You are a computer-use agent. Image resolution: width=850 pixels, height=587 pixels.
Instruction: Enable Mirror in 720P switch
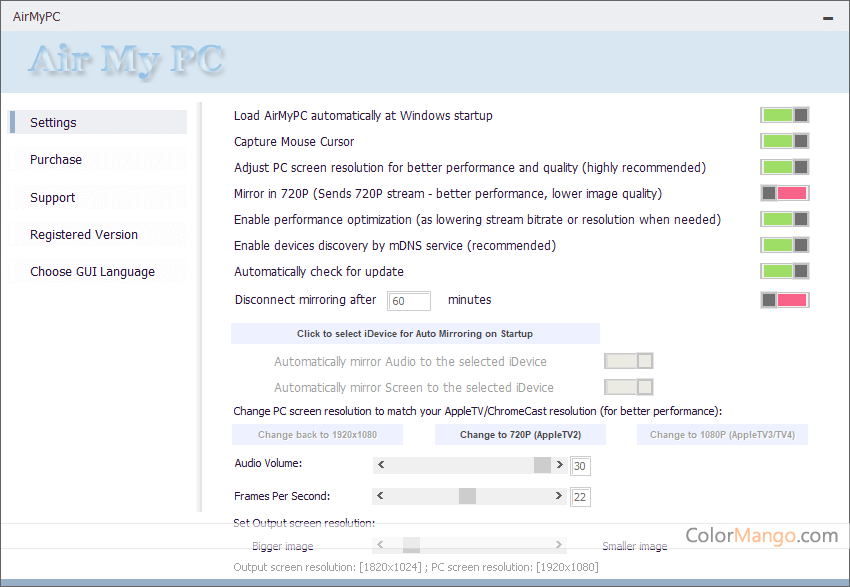[x=784, y=193]
